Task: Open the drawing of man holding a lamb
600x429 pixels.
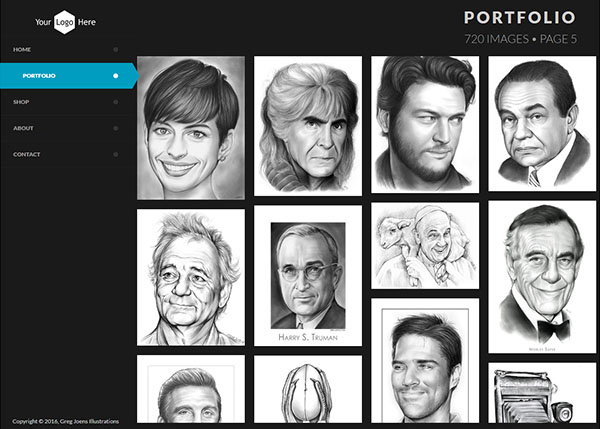Action: [x=425, y=246]
